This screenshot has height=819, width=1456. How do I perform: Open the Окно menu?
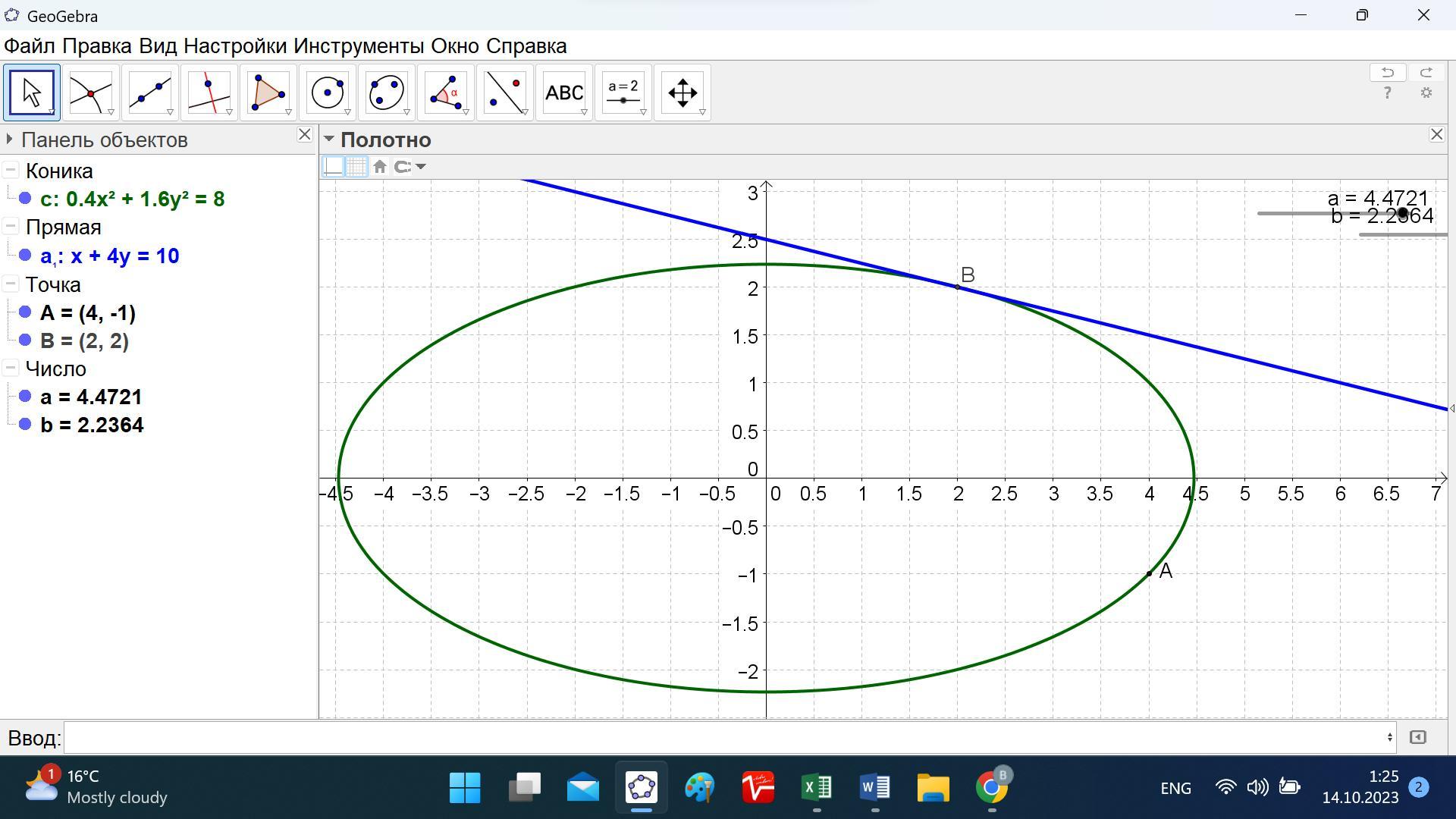[x=455, y=45]
